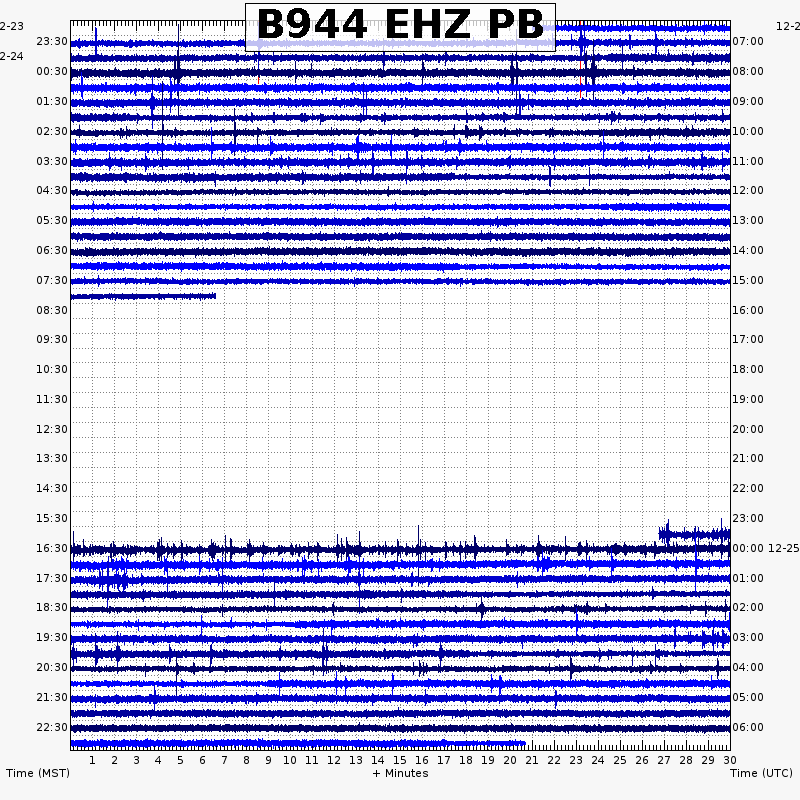Viewport: 800px width, 800px height.
Task: Select the 04:30 MST row label
Action: coord(52,191)
